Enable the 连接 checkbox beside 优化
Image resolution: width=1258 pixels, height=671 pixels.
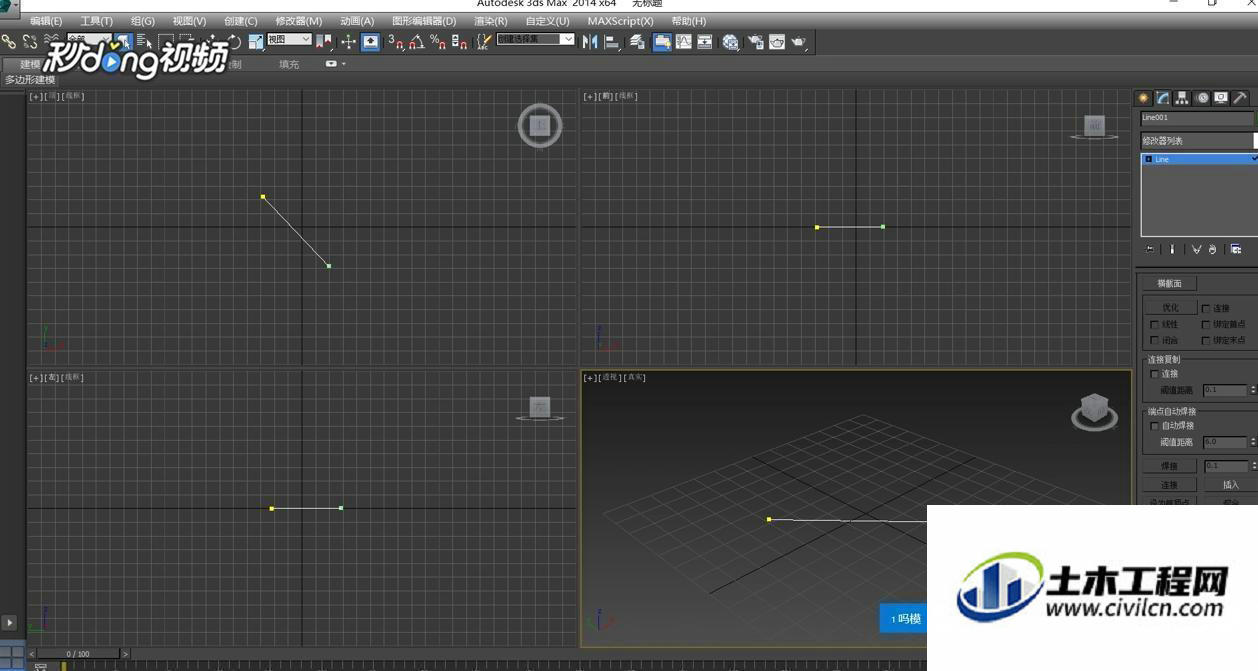coord(1206,308)
